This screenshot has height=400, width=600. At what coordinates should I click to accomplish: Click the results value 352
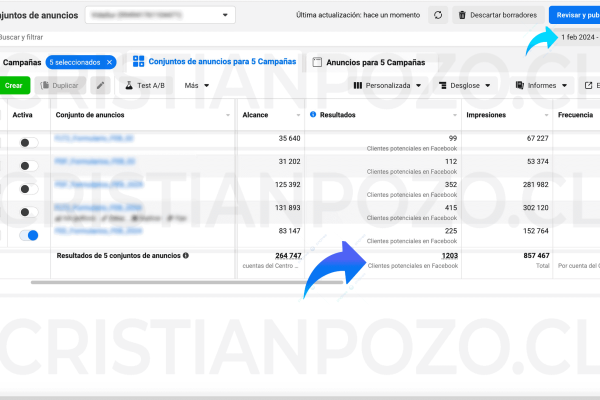tap(451, 184)
